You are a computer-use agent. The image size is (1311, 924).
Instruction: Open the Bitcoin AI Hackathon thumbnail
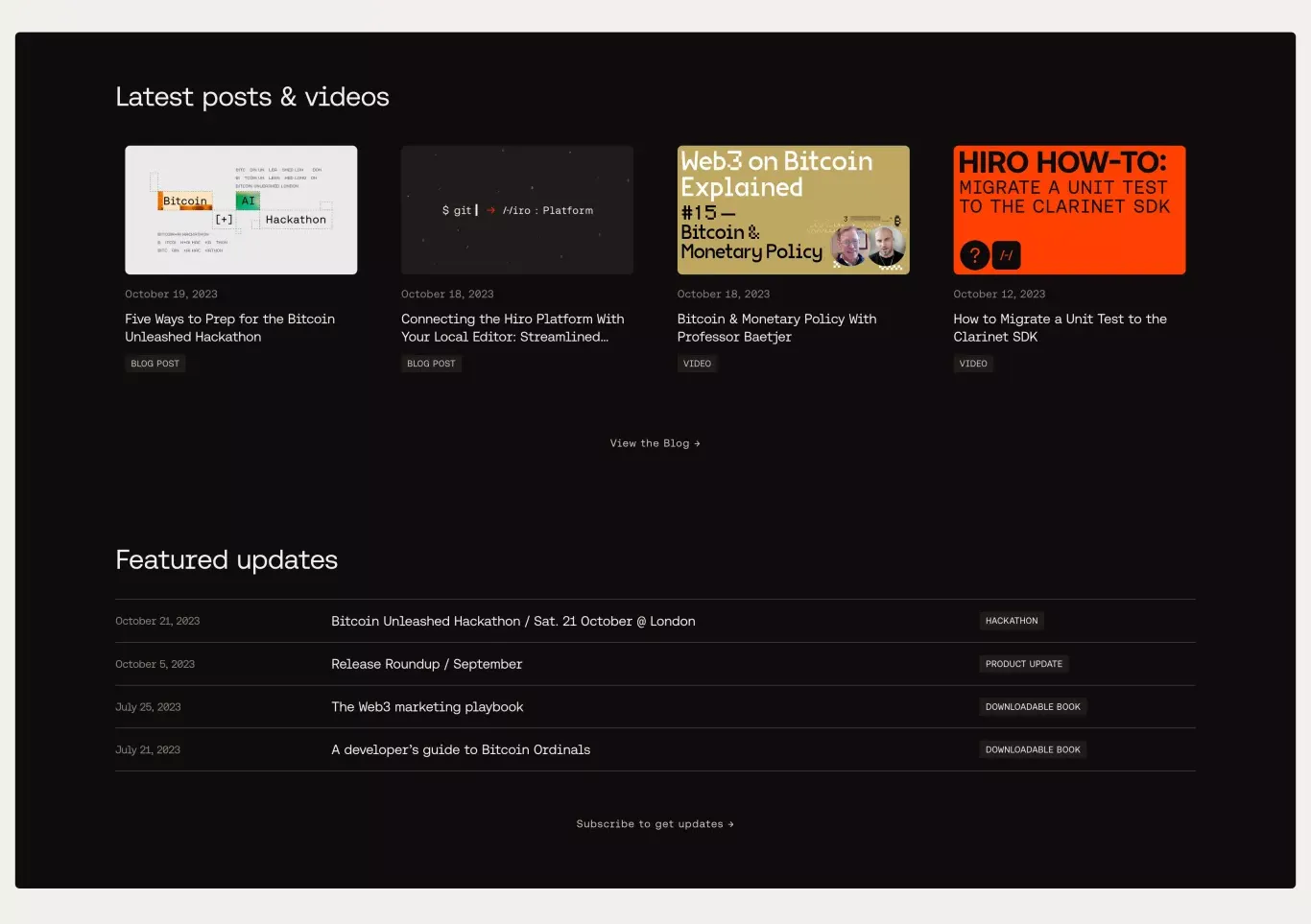[241, 210]
